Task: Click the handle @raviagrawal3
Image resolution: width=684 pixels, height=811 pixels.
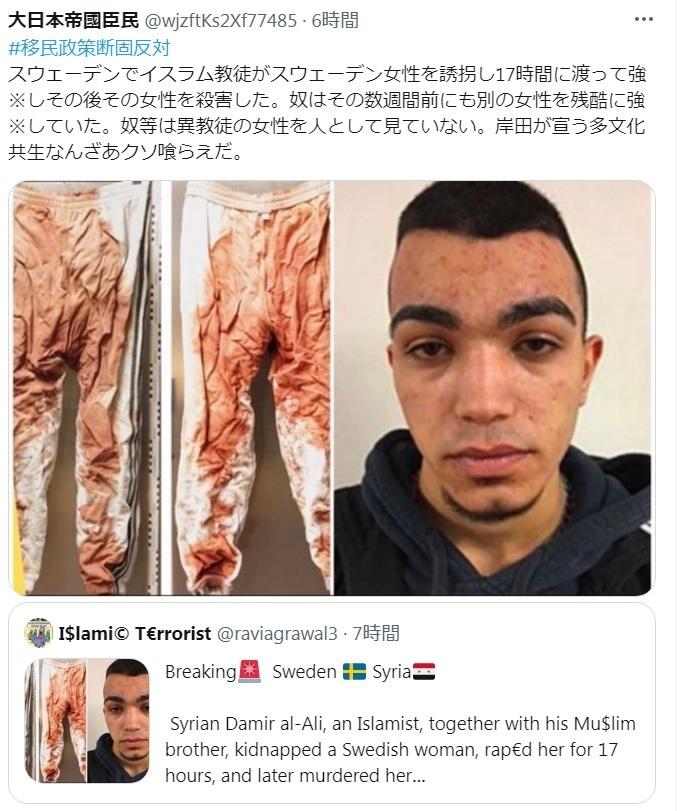Action: click(277, 634)
